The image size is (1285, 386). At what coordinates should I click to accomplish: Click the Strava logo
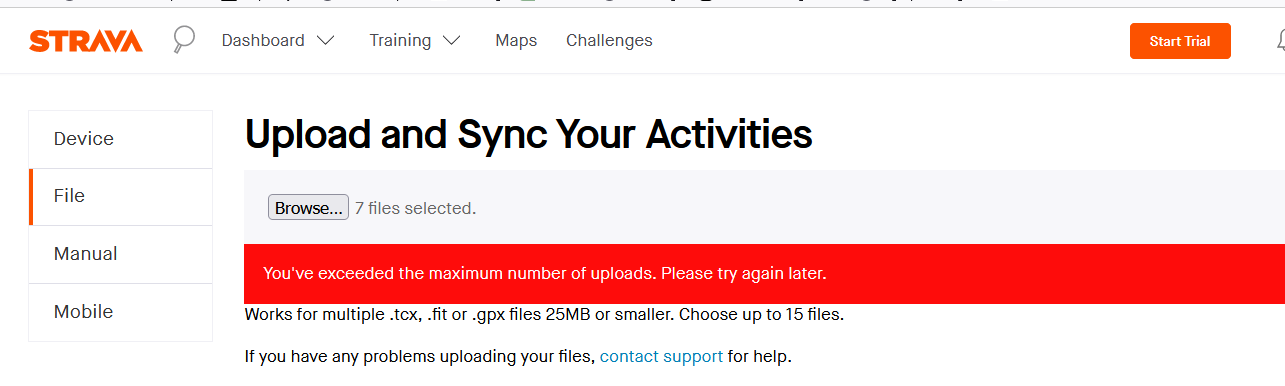click(x=86, y=41)
